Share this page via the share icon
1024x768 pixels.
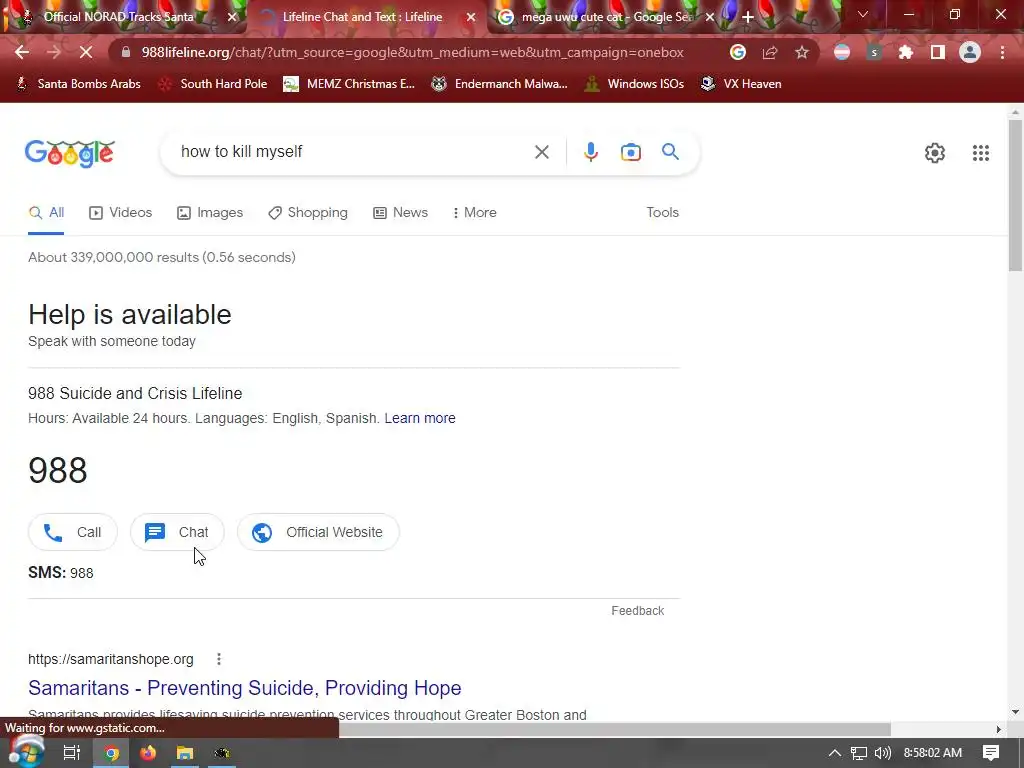(770, 52)
